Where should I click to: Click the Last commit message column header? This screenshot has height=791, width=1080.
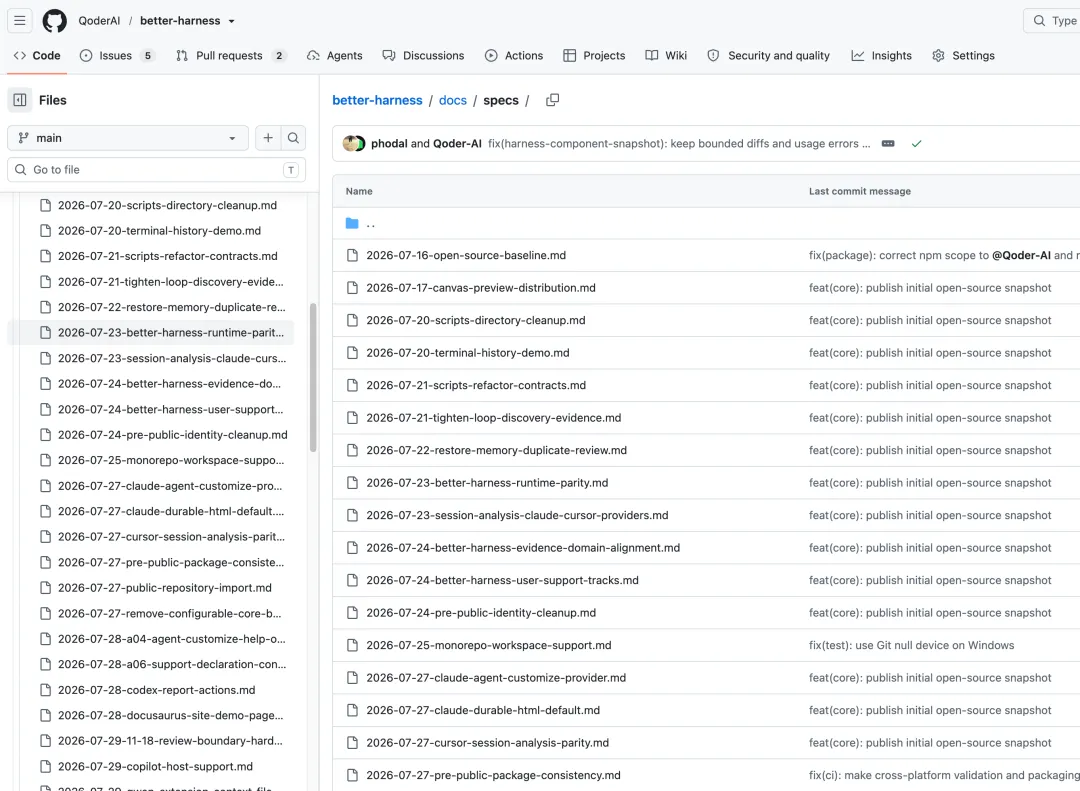click(860, 191)
